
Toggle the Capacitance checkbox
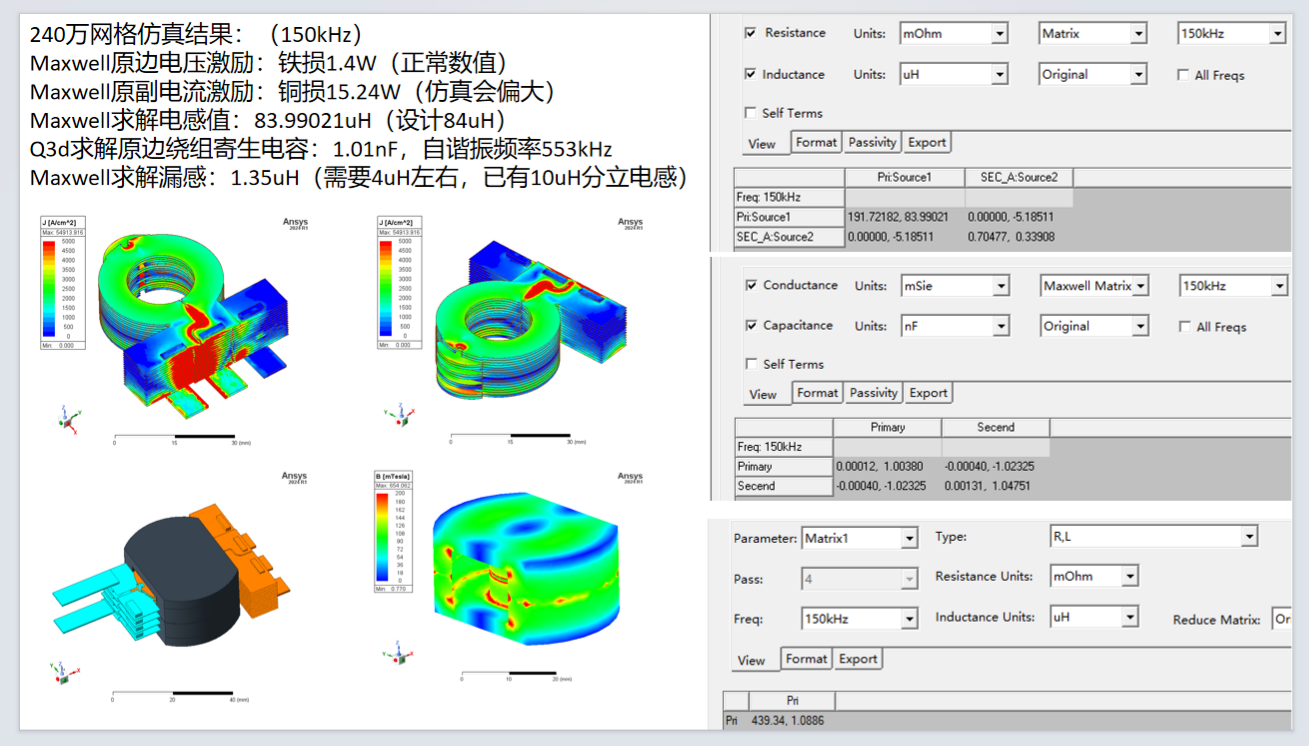tap(752, 325)
